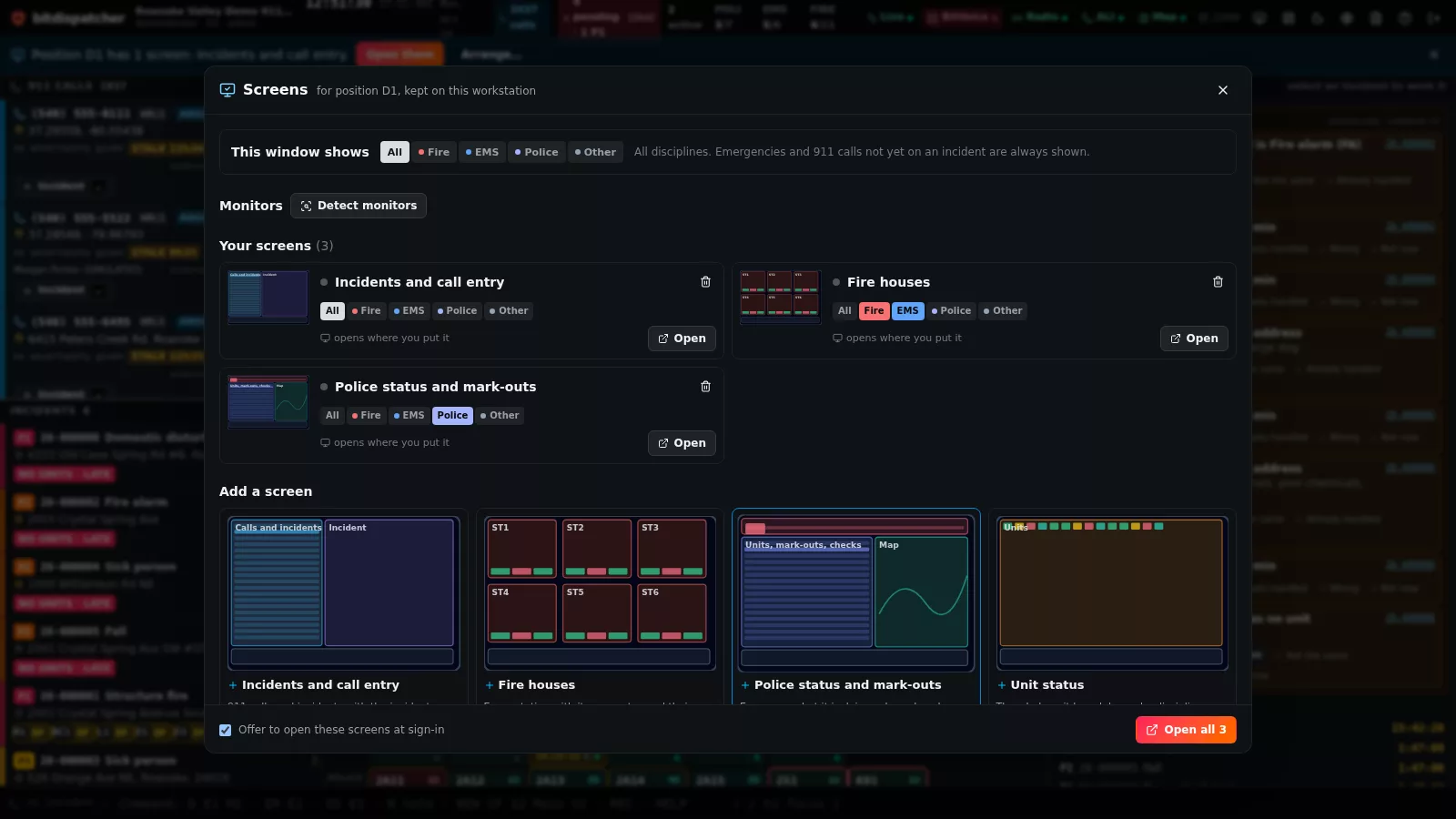1456x819 pixels.
Task: Toggle Police on Police status and mark-outs screen
Action: [452, 416]
